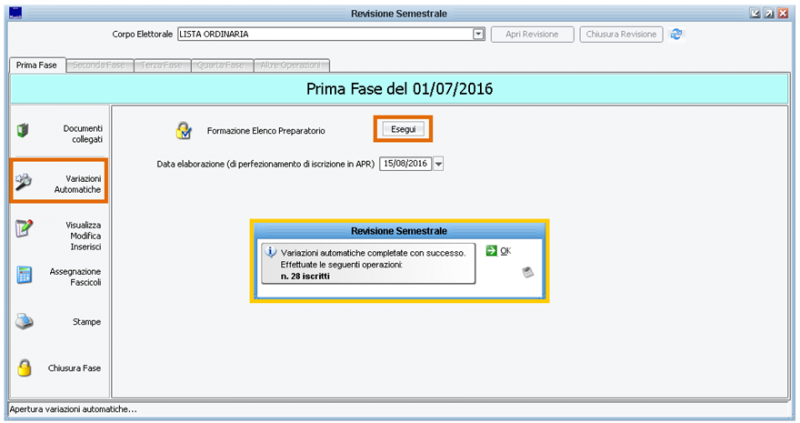Click the 'Formazione Elenco Preparatorio' label
Screen dimensions: 800x423
(x=266, y=131)
